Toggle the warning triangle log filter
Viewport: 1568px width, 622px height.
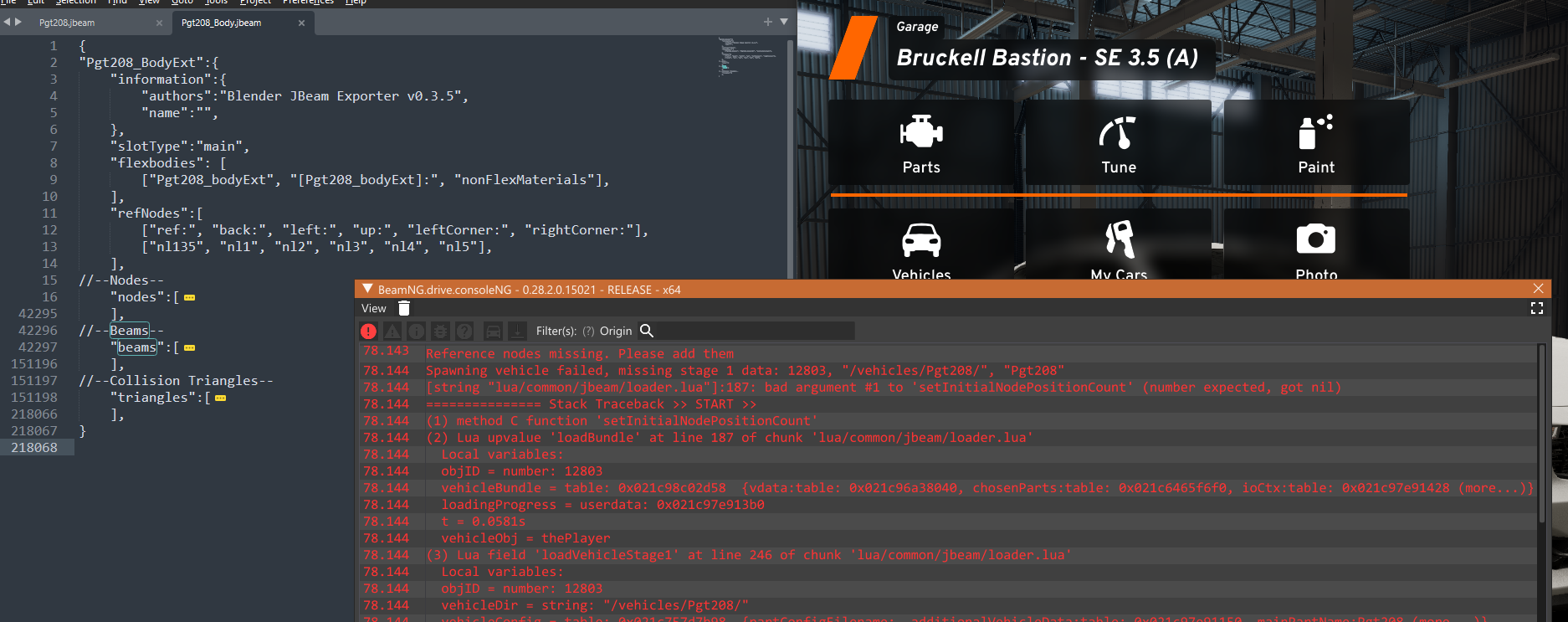pyautogui.click(x=392, y=332)
